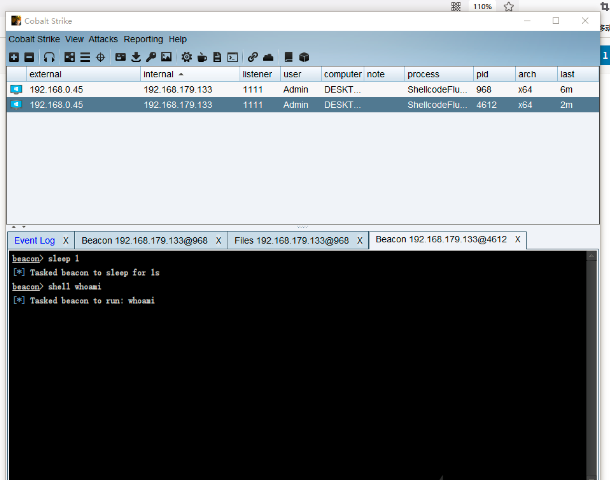Open the help page via the book icon

[289, 57]
